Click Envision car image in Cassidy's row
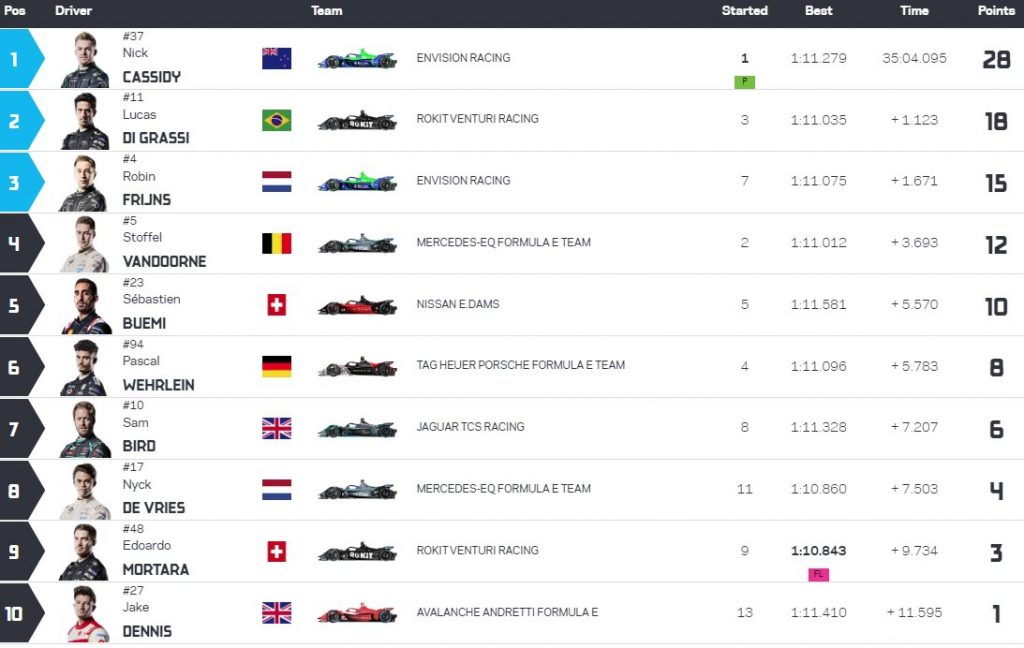The height and width of the screenshot is (648, 1024). click(357, 59)
